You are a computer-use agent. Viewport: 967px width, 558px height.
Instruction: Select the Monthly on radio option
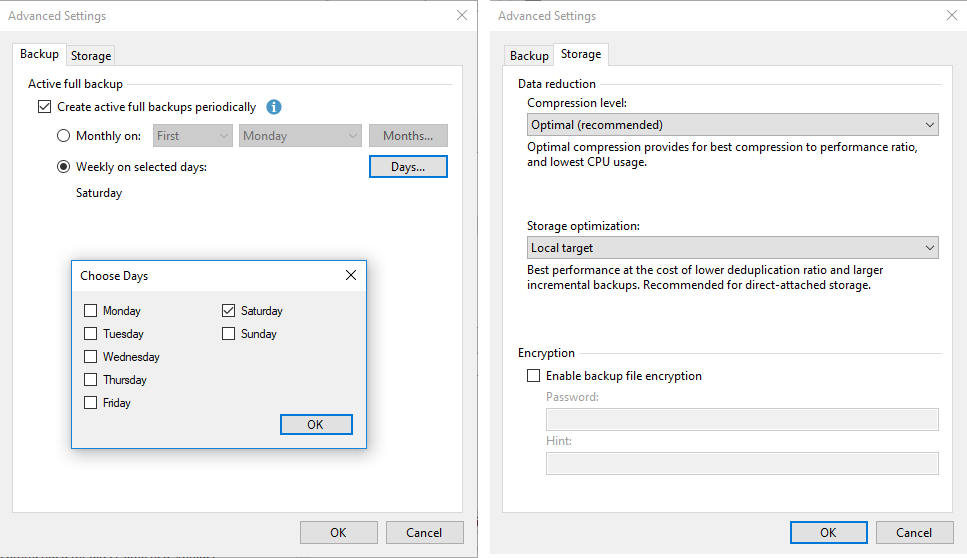pos(64,136)
